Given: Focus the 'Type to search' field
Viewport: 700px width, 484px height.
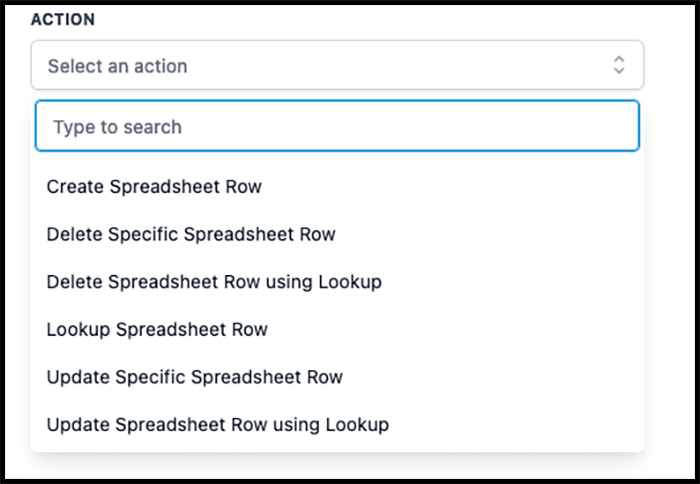Looking at the screenshot, I should [337, 126].
